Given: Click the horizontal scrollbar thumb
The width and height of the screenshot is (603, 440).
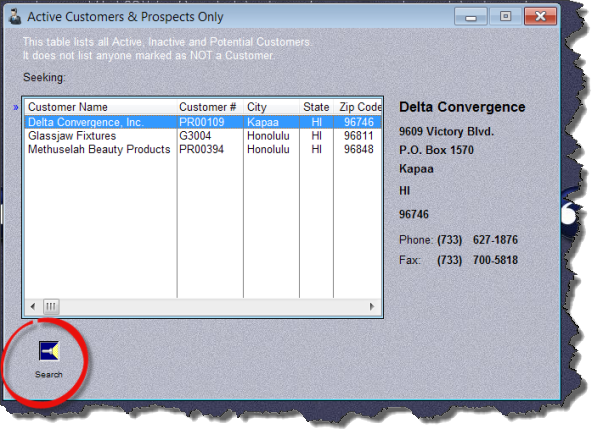Looking at the screenshot, I should tap(51, 307).
